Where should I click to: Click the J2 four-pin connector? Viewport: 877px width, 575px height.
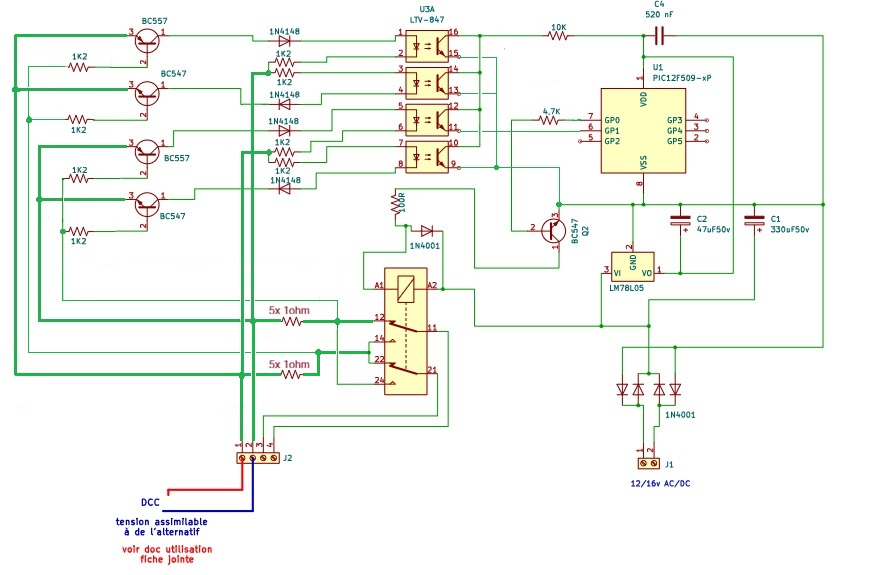[x=258, y=458]
